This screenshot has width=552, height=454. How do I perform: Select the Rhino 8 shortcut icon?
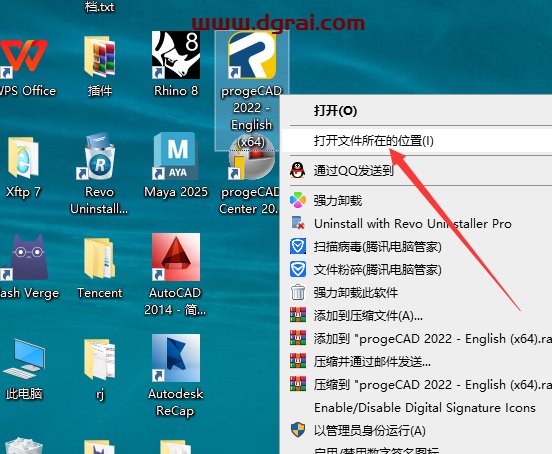tap(176, 55)
